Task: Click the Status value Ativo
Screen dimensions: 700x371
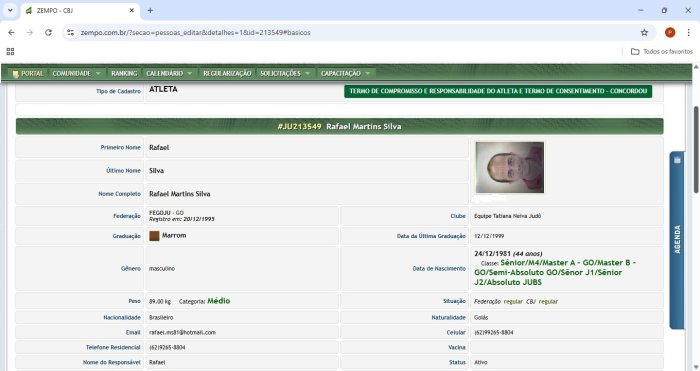Action: (x=481, y=363)
